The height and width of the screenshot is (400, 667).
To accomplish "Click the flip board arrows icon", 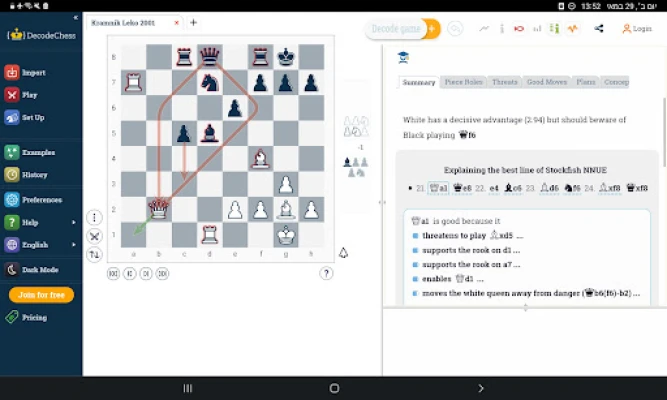I will [94, 254].
